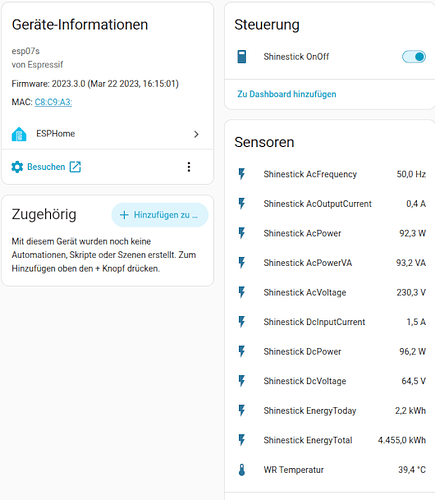Click the 92,3 W power value
Screen dimensions: 435x500
pyautogui.click(x=412, y=233)
